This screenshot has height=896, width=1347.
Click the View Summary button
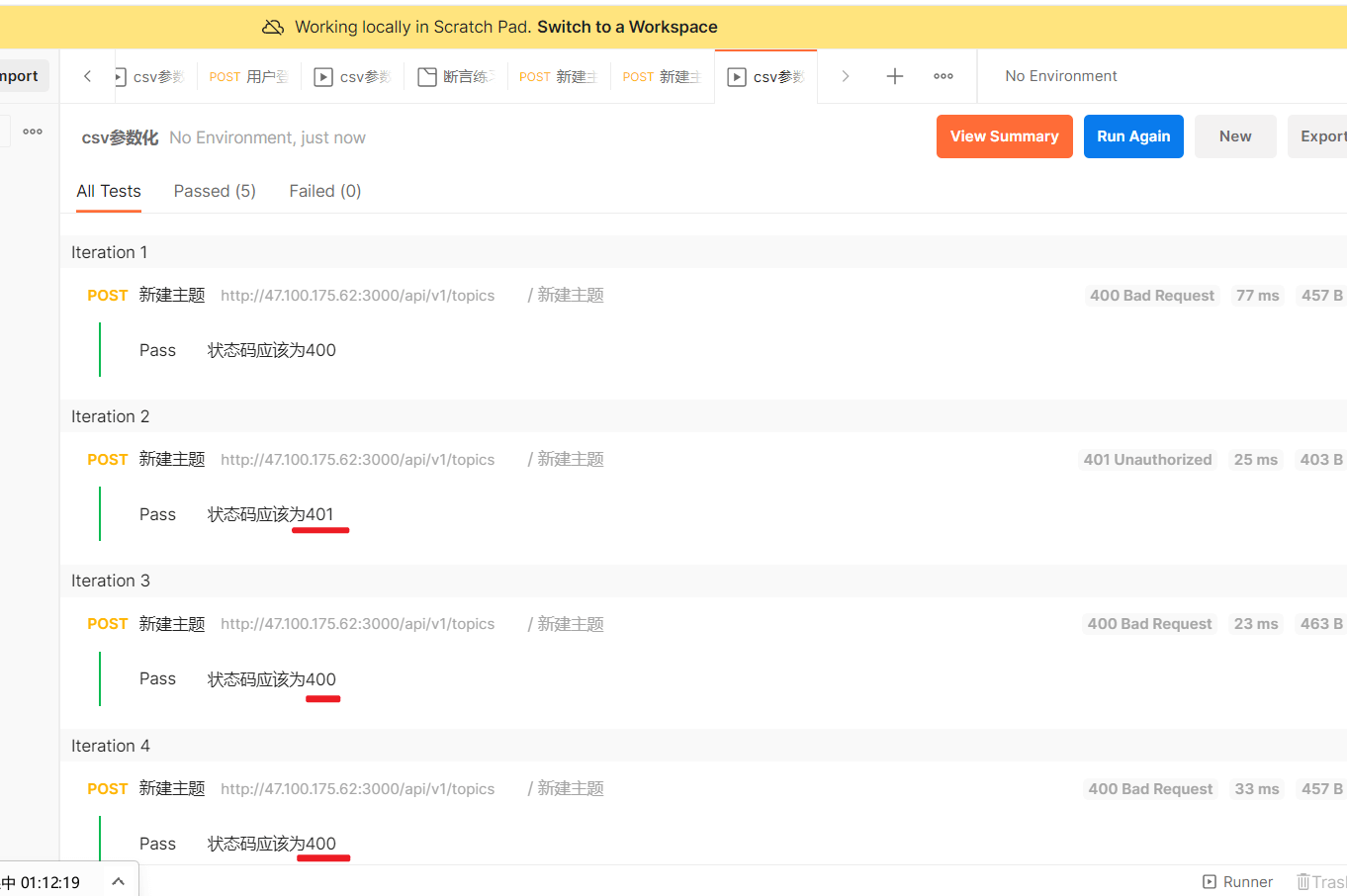(1005, 136)
